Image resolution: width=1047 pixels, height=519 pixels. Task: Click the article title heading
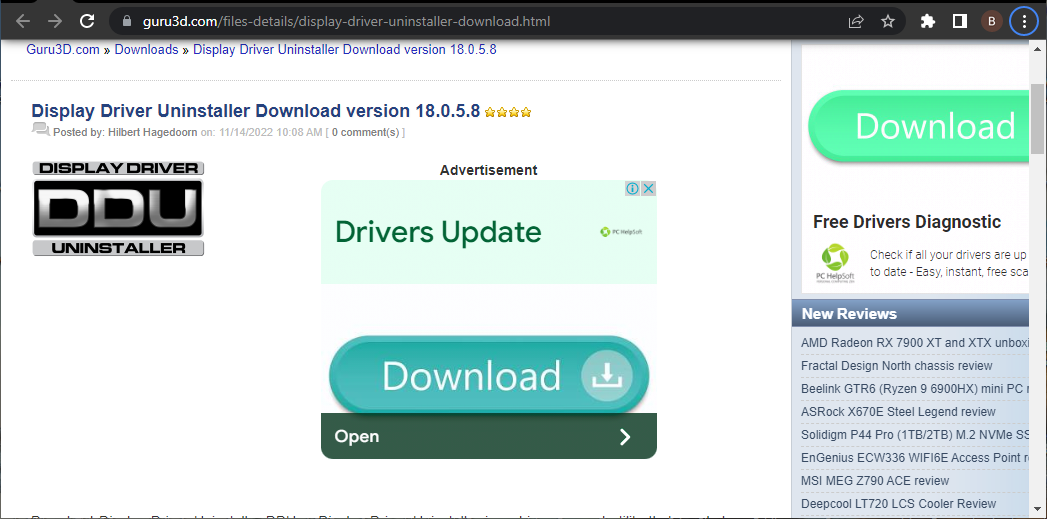(x=256, y=110)
